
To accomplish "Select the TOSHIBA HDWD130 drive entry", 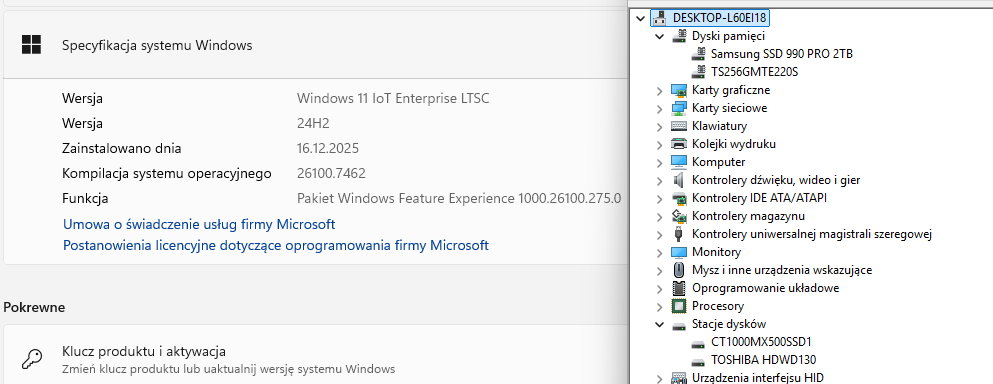I will click(x=764, y=360).
